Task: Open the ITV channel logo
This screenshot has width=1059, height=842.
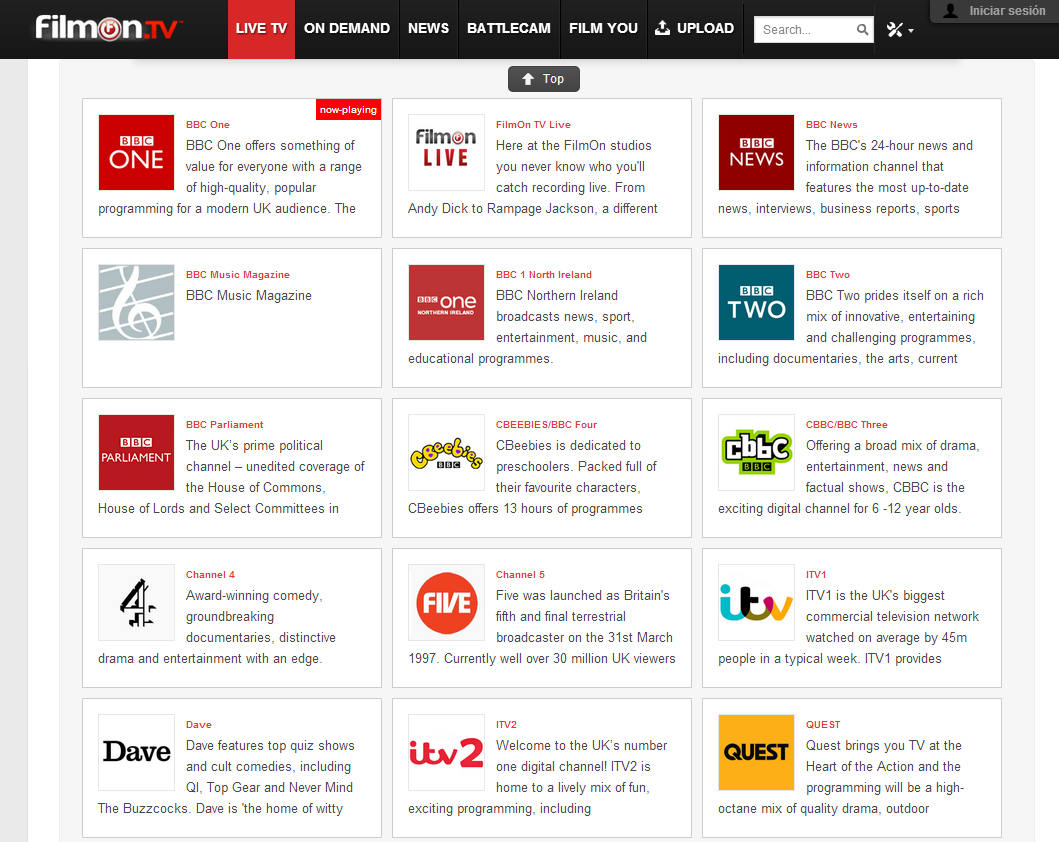Action: (756, 602)
